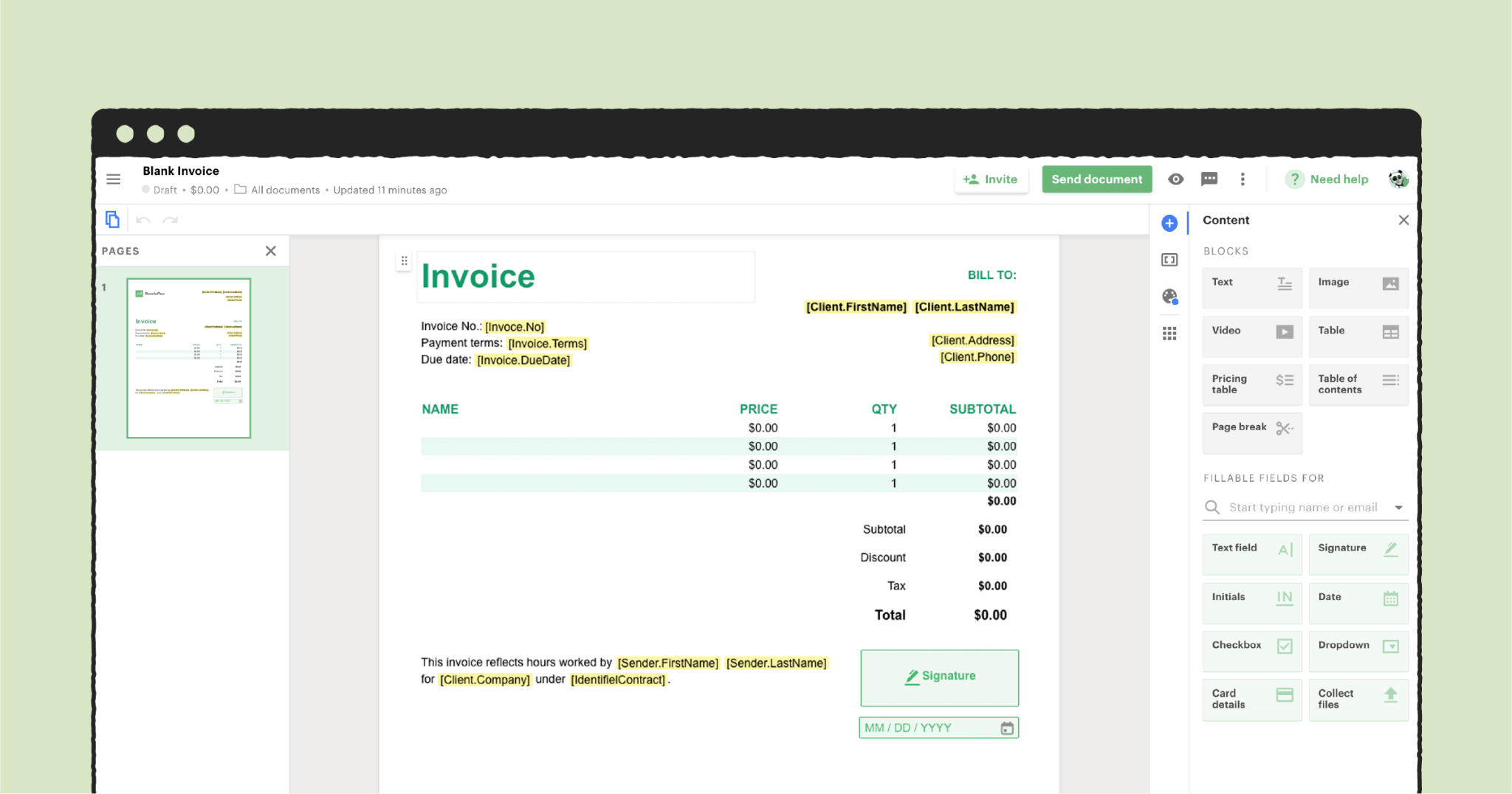The image size is (1512, 794).
Task: Click the Send document button
Action: point(1096,179)
